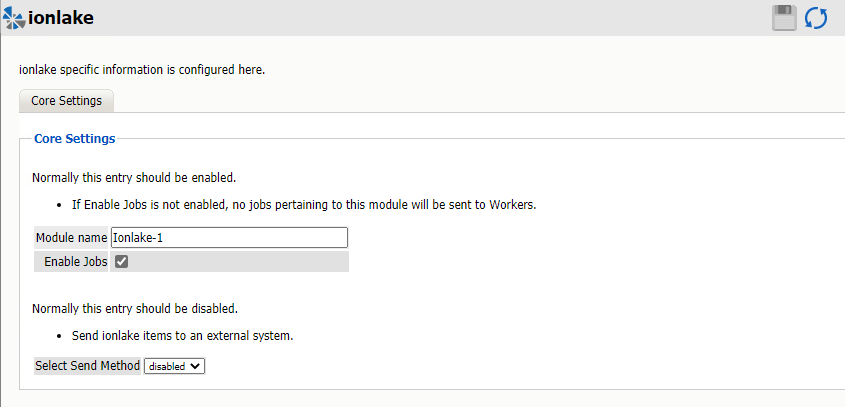Click the ionlake page title text
The height and width of the screenshot is (407, 845).
click(x=62, y=18)
